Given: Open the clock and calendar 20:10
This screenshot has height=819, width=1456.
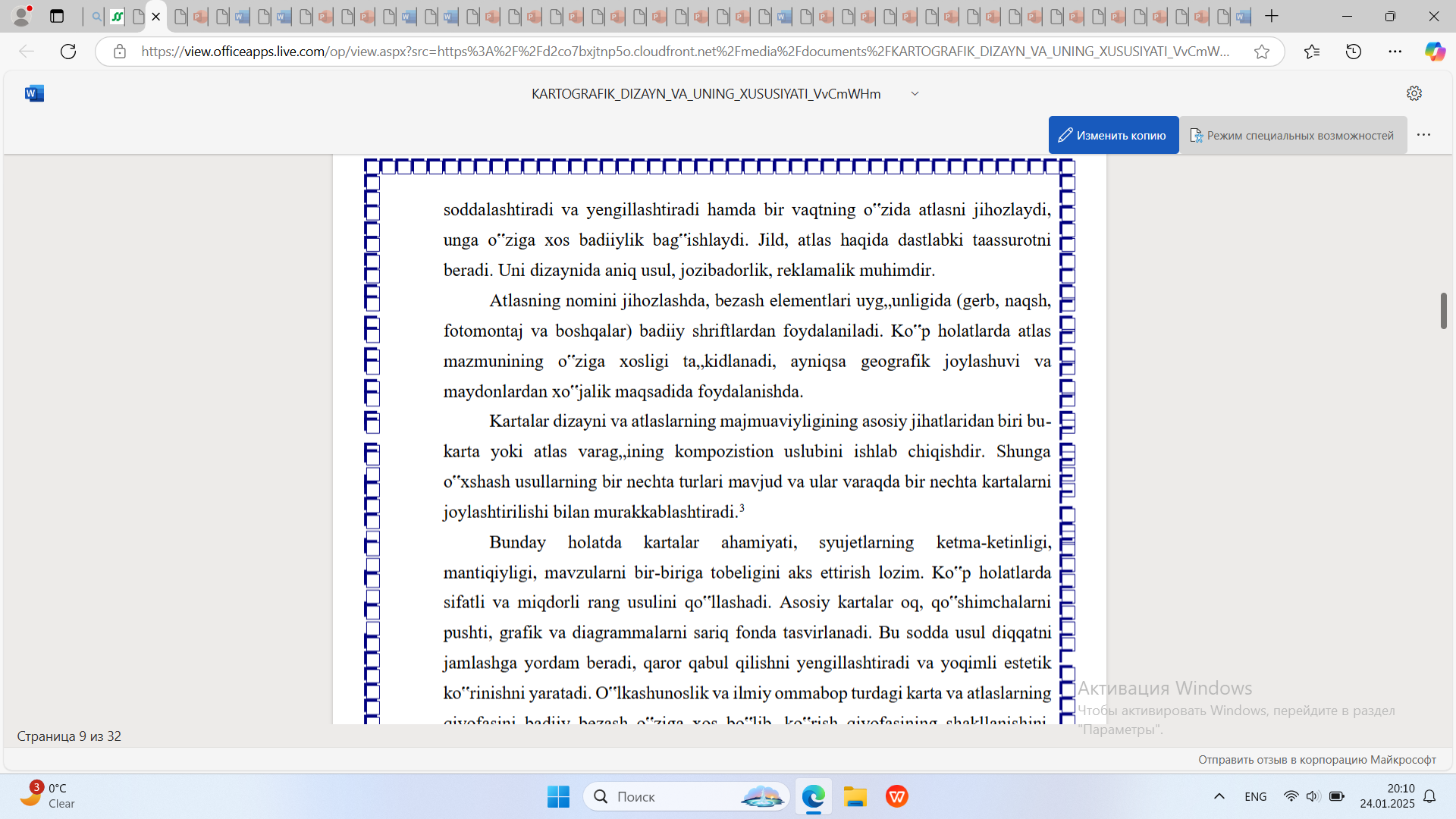Looking at the screenshot, I should 1387,796.
